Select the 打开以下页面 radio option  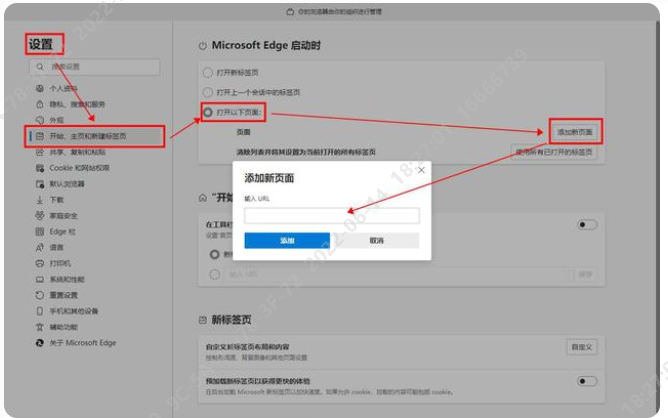[x=207, y=112]
